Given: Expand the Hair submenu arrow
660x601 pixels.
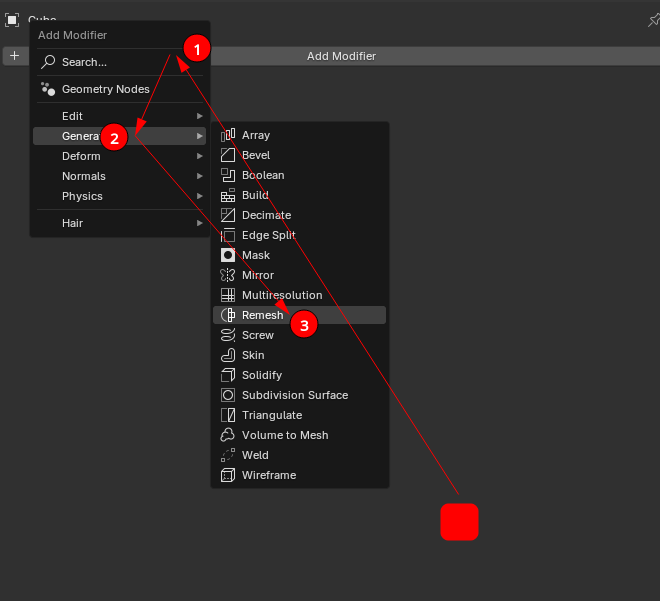Looking at the screenshot, I should [200, 223].
